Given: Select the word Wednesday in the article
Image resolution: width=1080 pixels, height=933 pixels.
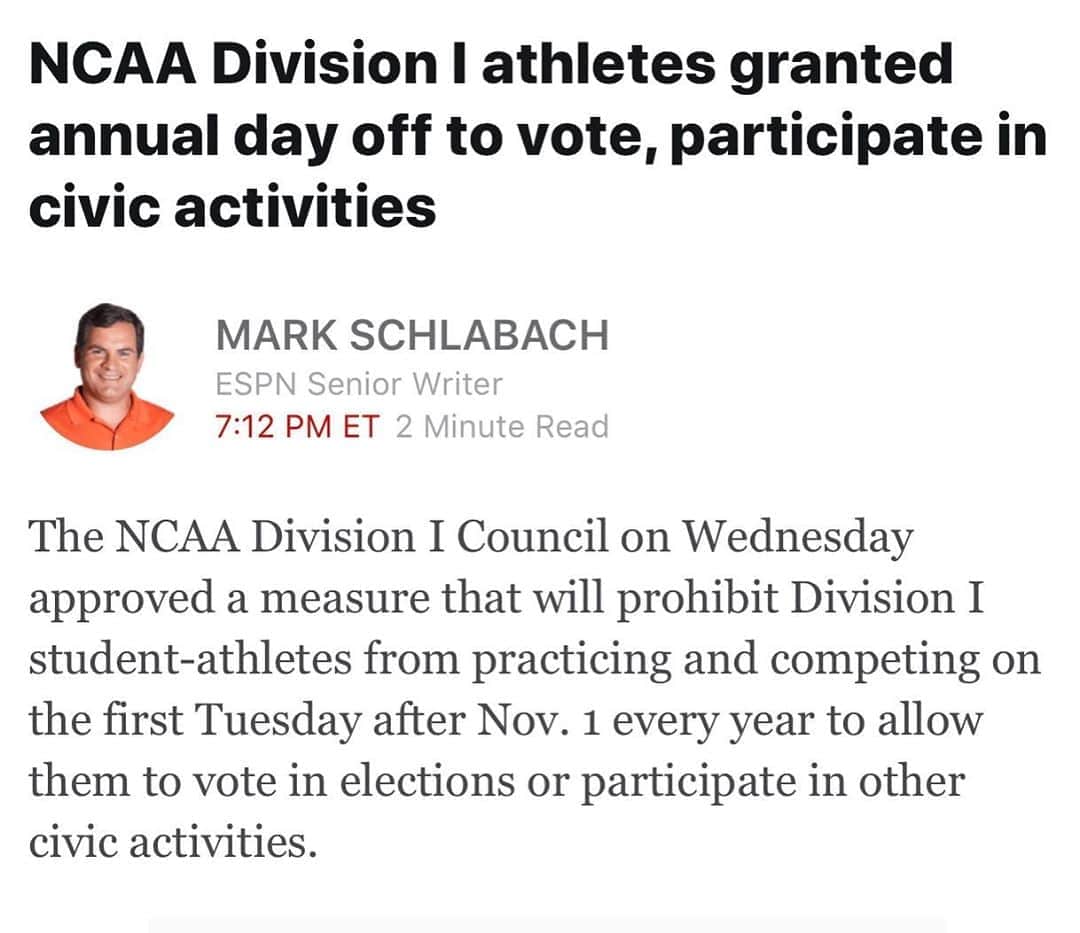Looking at the screenshot, I should [x=798, y=538].
